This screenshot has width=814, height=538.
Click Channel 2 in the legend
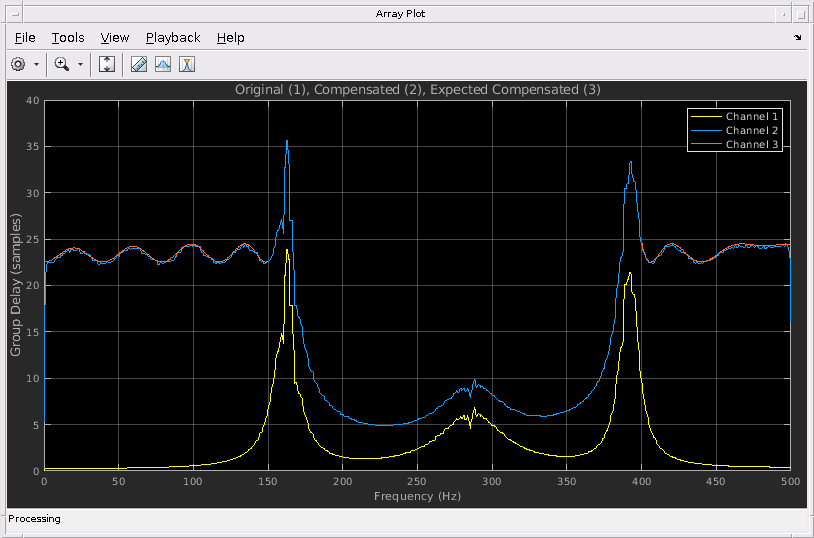point(752,130)
